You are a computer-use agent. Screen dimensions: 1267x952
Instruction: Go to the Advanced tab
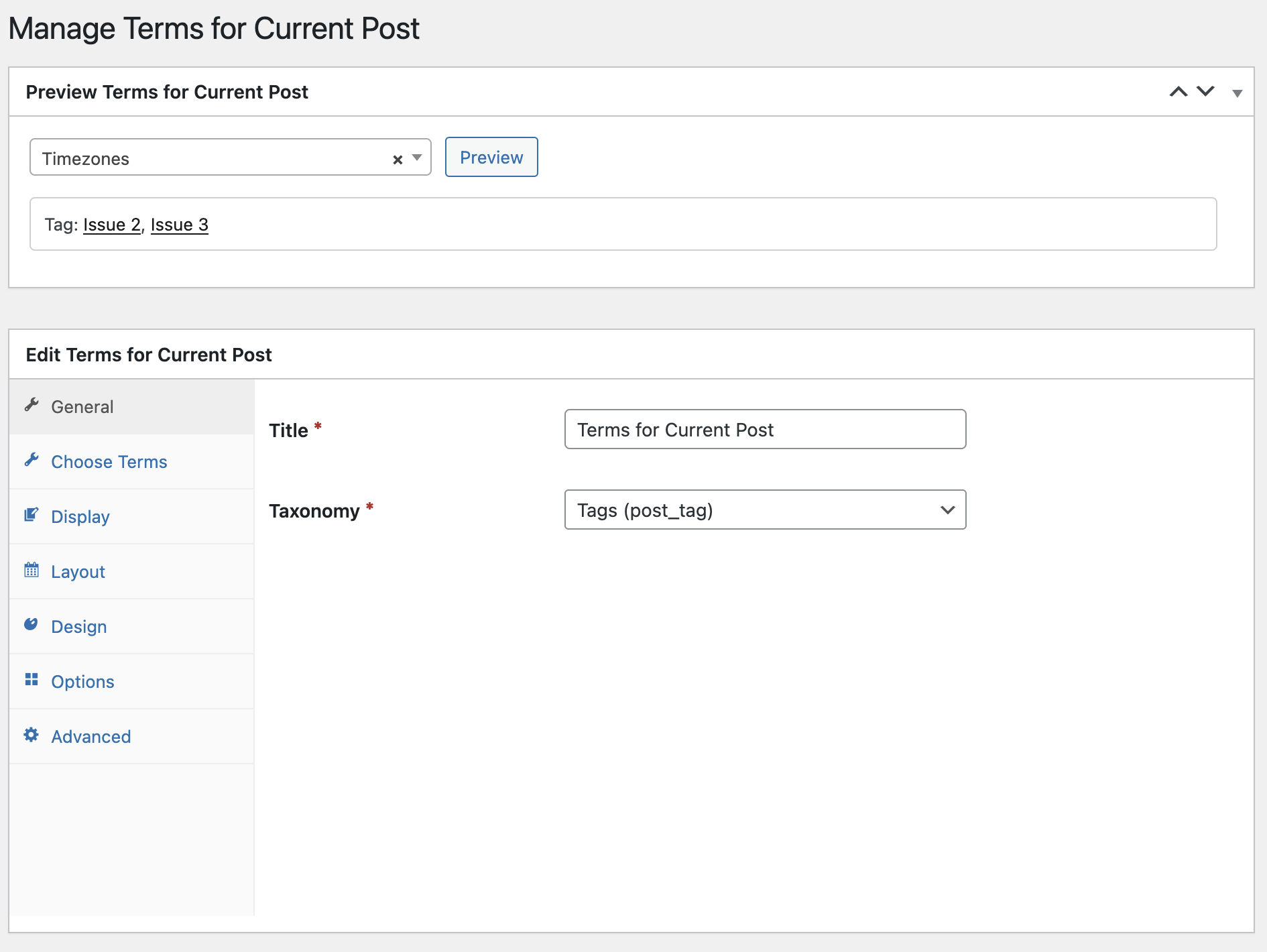pyautogui.click(x=91, y=737)
